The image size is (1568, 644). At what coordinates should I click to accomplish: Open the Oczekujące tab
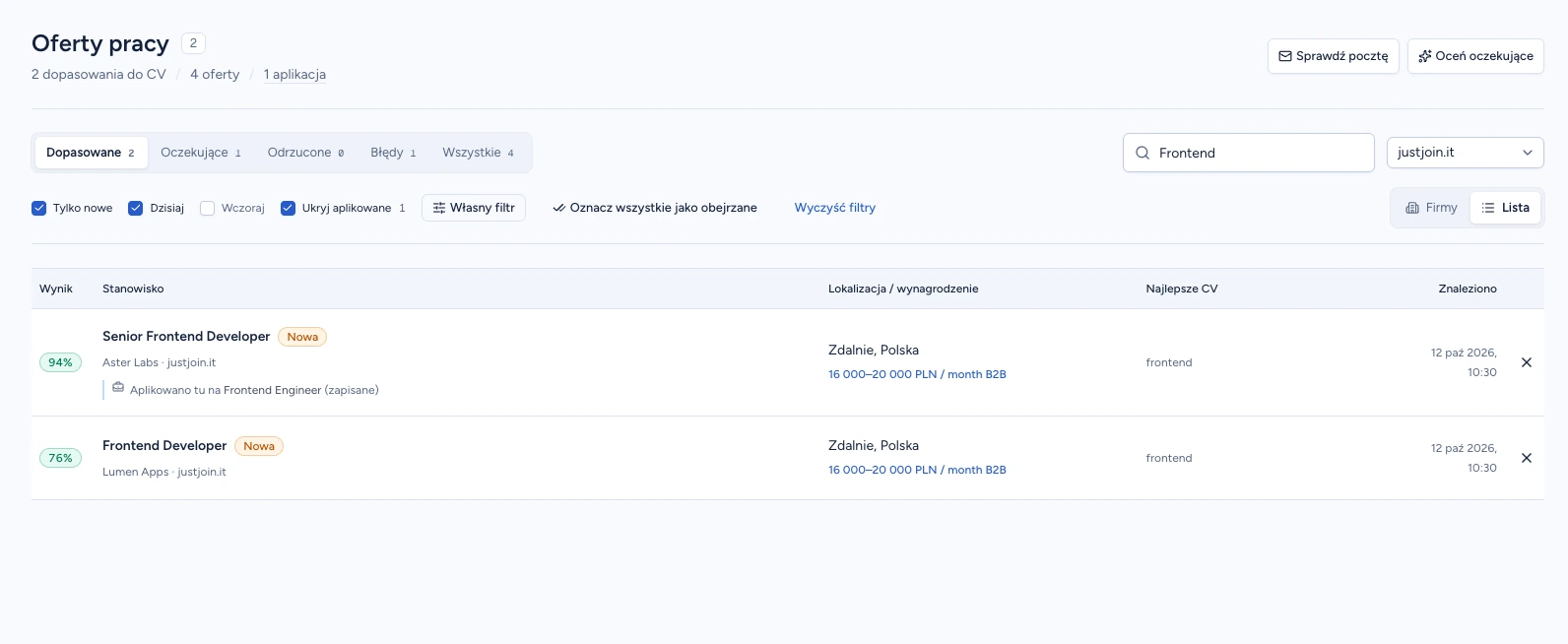[x=201, y=153]
